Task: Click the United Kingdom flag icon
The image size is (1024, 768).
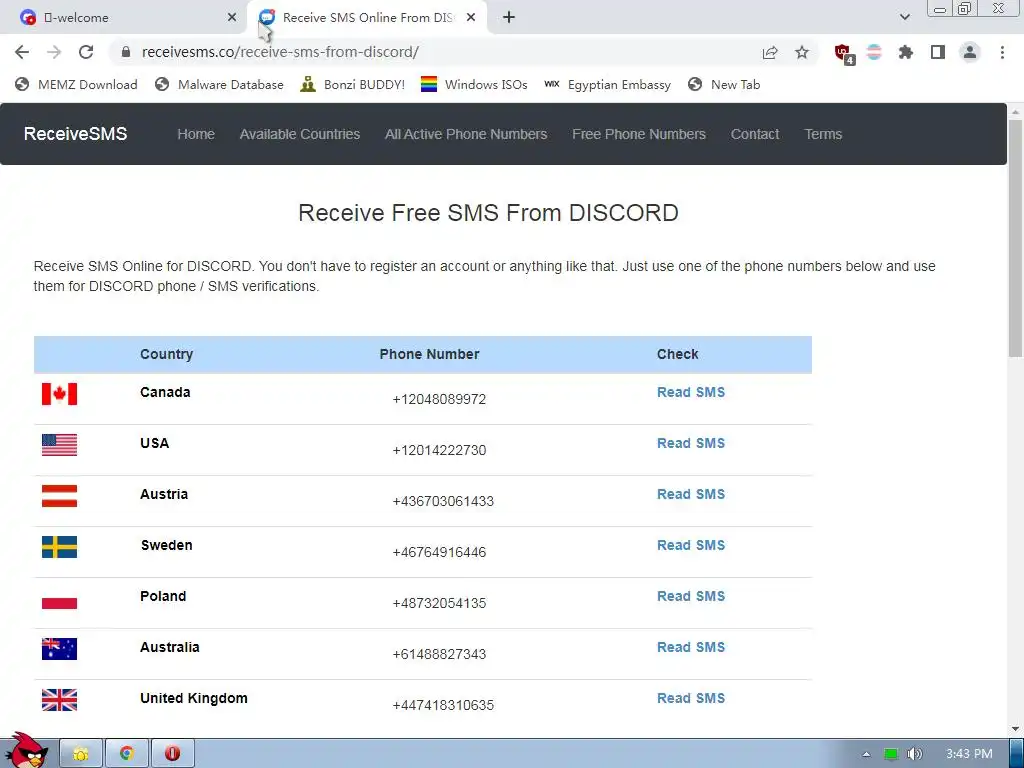Action: 59,699
